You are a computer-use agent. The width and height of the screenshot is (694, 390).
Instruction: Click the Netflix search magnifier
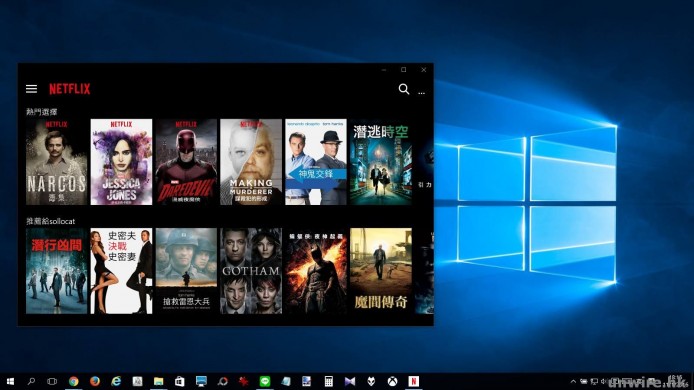404,89
